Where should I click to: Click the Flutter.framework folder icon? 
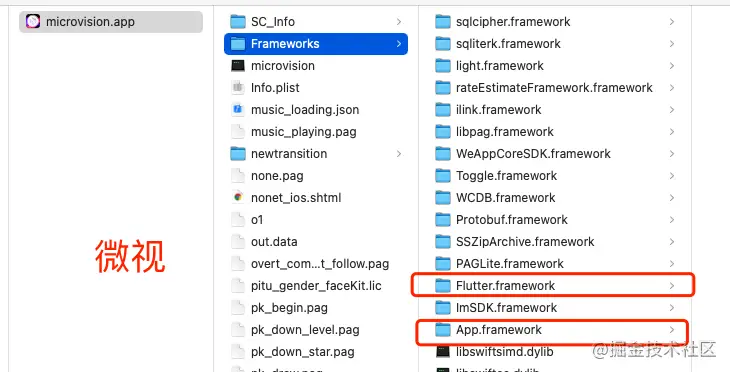[443, 285]
